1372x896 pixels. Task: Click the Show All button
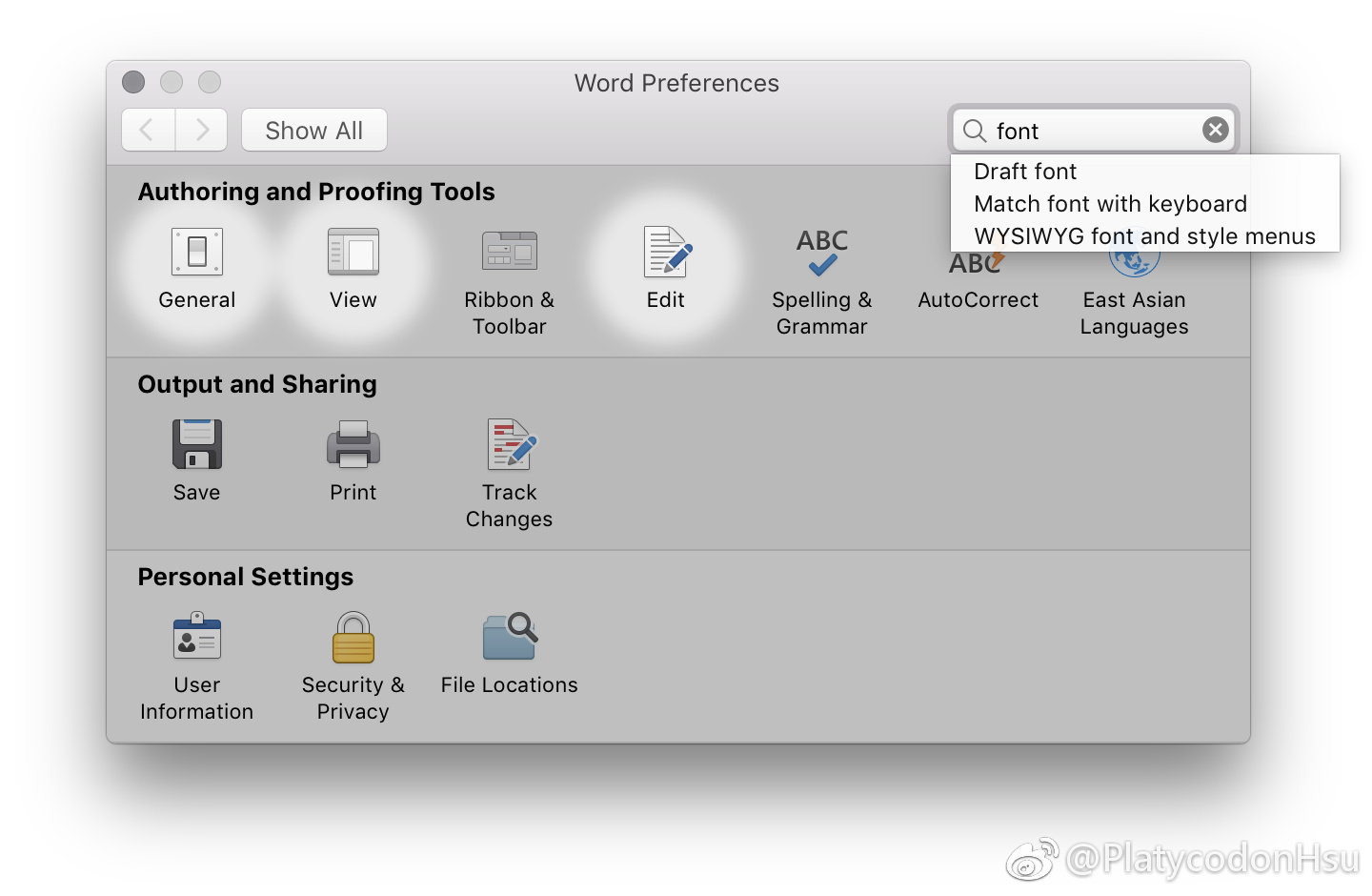click(314, 131)
